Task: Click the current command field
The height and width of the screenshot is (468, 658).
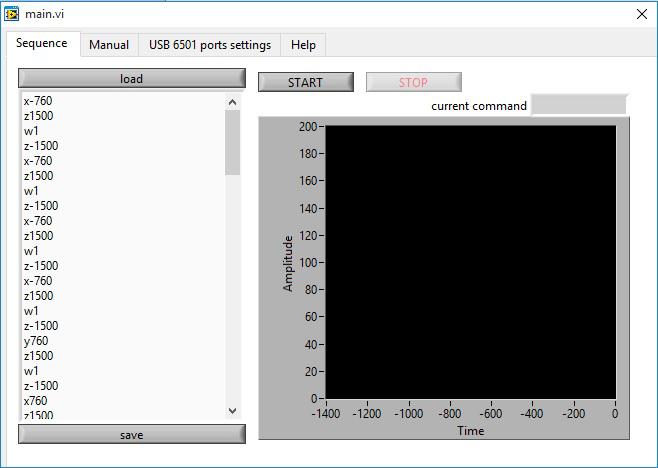Action: tap(579, 105)
